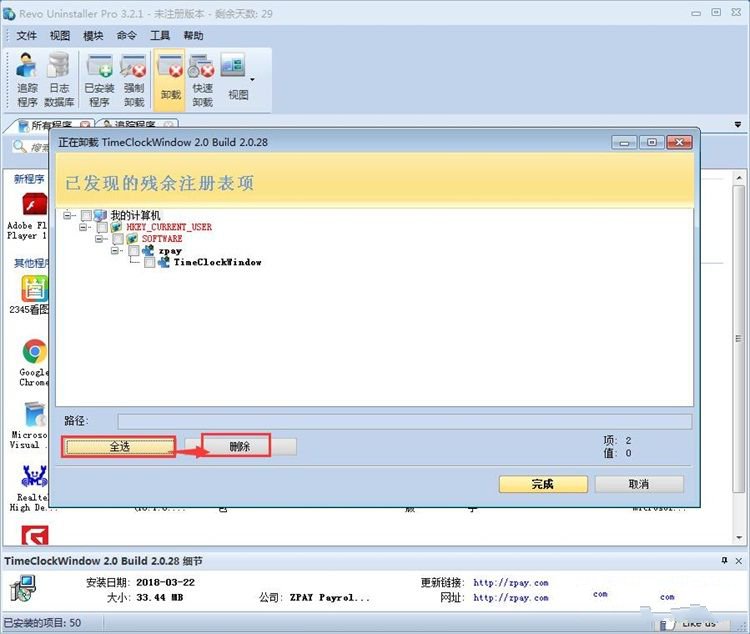Click the program list vertical scrollbar thumb
750x634 pixels.
[739, 338]
